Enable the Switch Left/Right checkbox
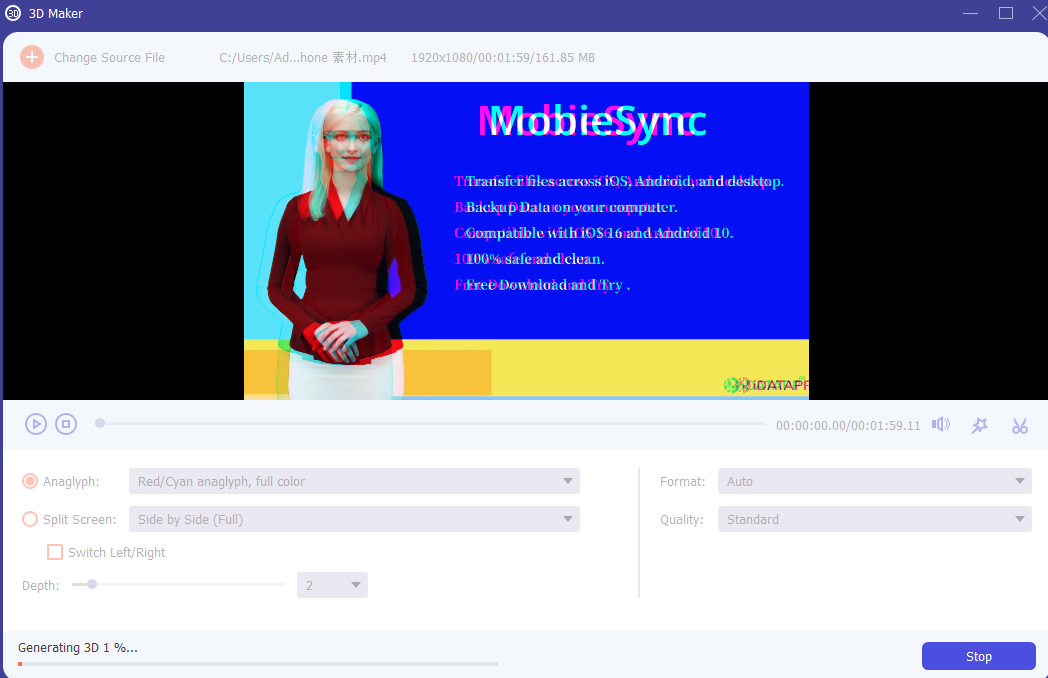Screen dimensions: 1048x678 pos(55,552)
